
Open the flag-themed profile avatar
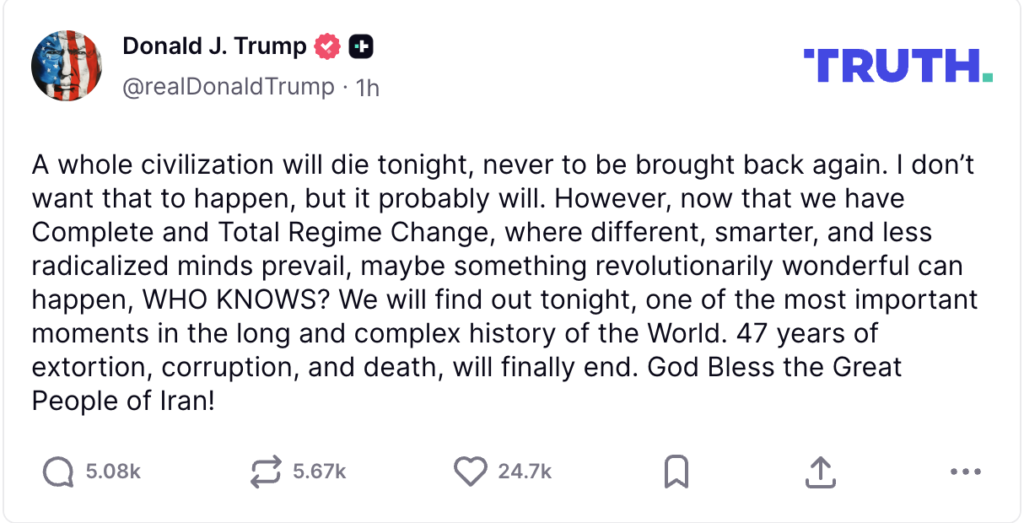[68, 66]
